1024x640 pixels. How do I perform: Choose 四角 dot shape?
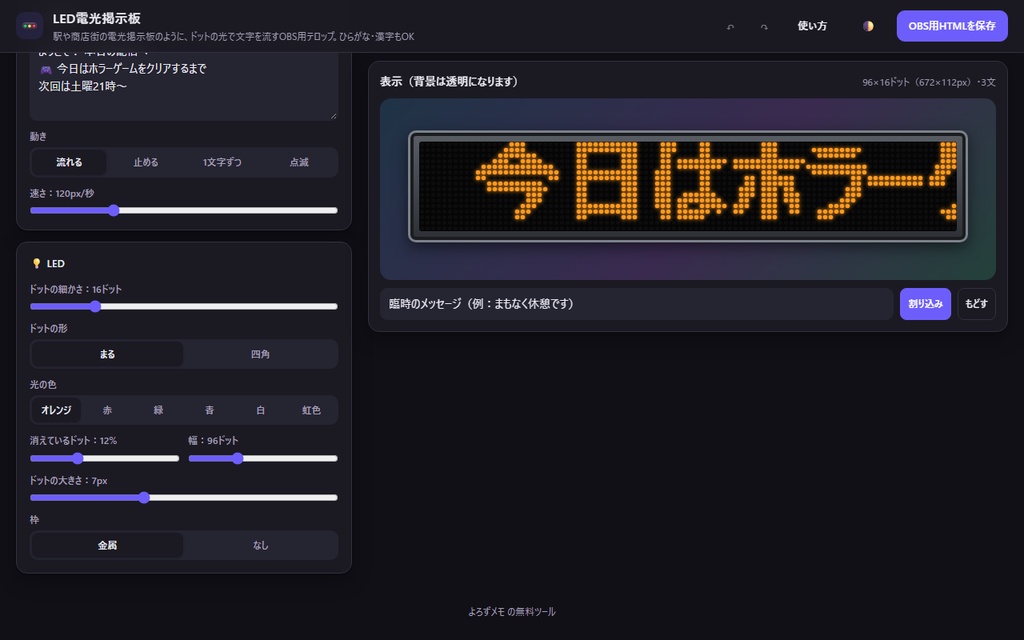coord(261,354)
